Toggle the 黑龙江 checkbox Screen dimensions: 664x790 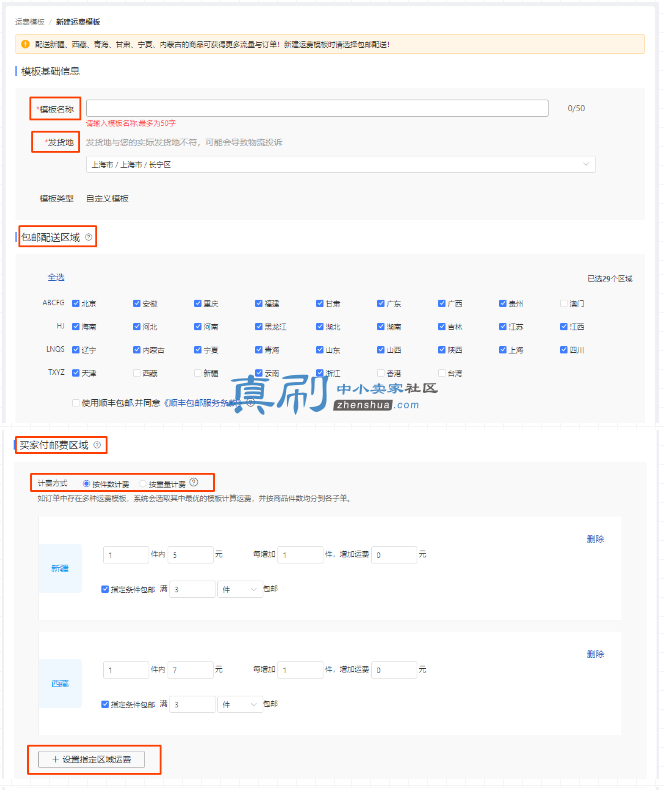click(x=258, y=326)
